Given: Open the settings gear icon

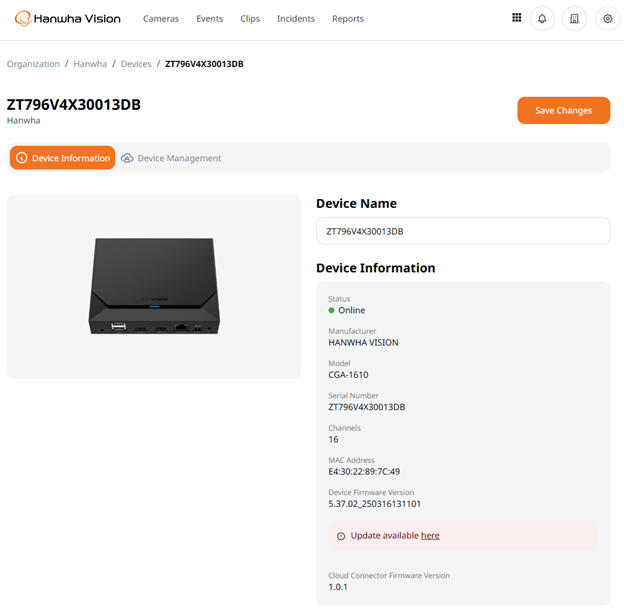Looking at the screenshot, I should click(607, 18).
